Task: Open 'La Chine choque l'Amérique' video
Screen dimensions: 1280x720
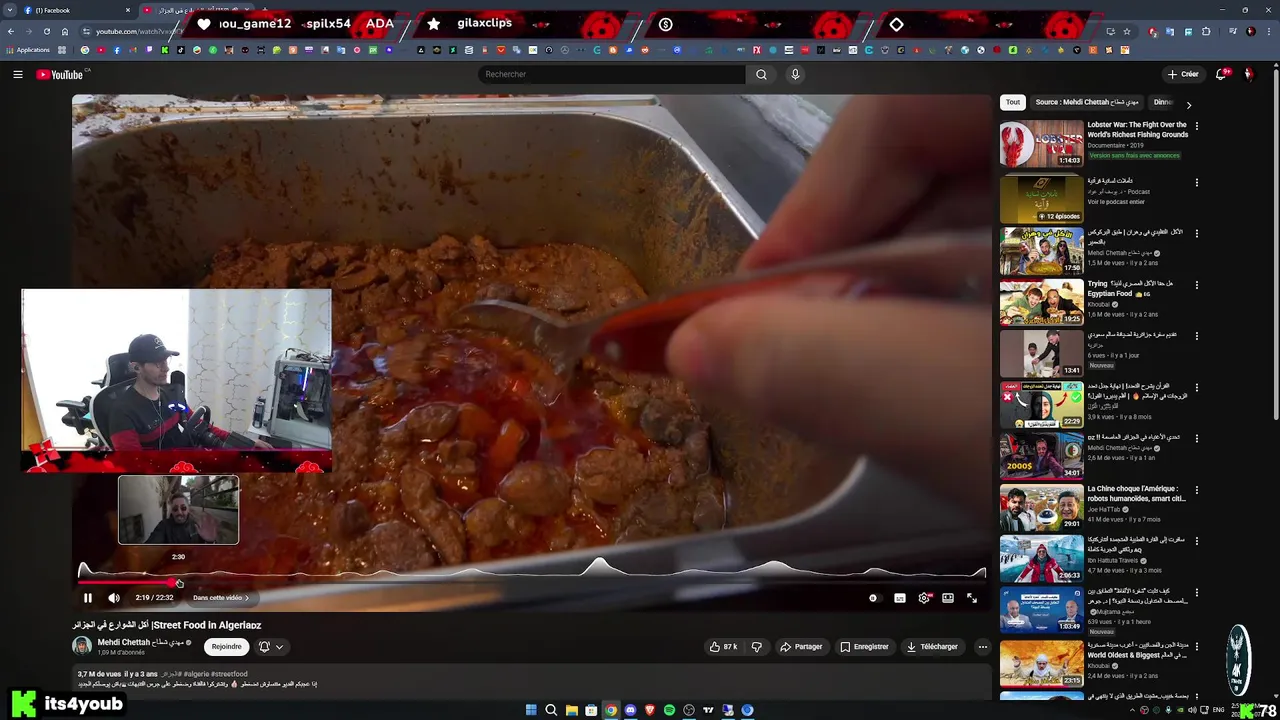Action: coord(1137,494)
